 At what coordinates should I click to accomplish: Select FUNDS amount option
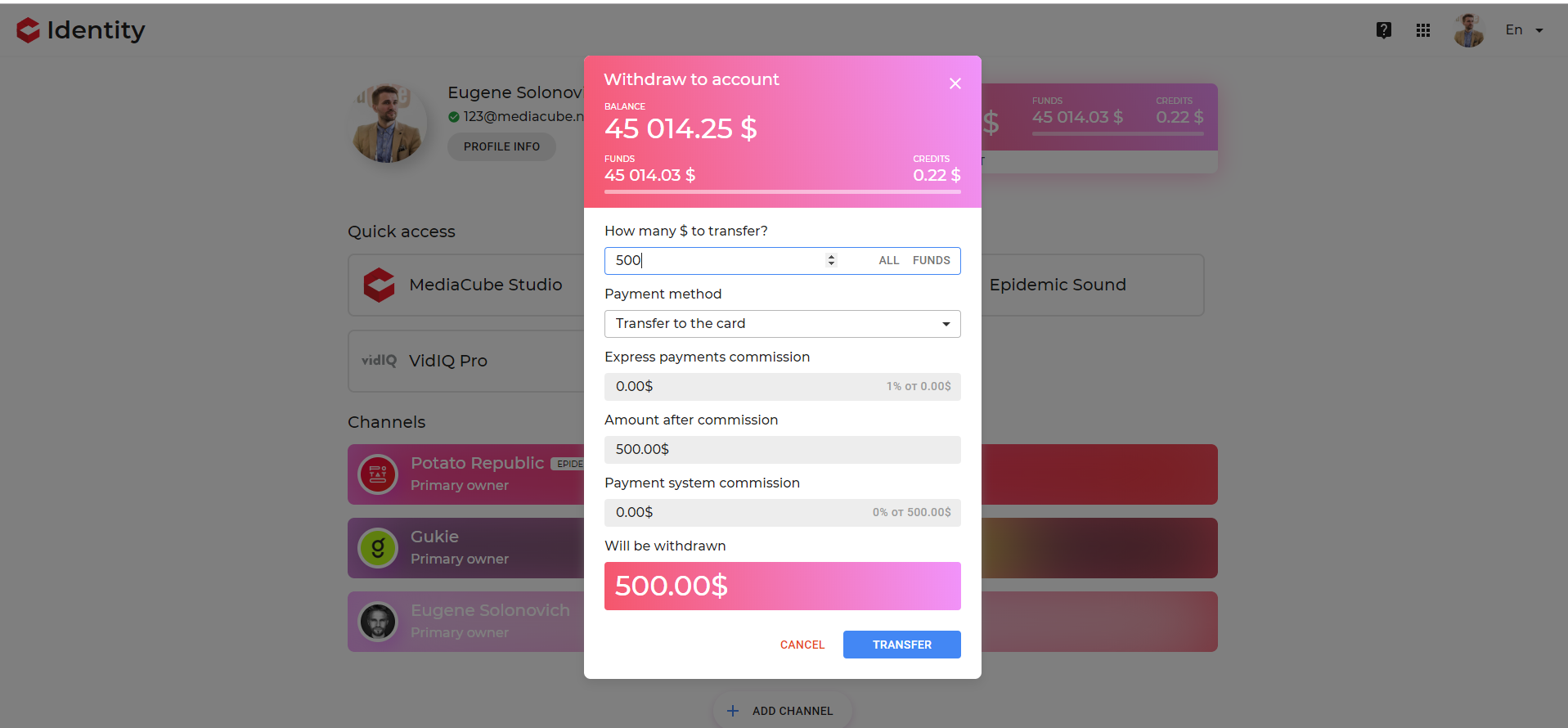point(931,260)
